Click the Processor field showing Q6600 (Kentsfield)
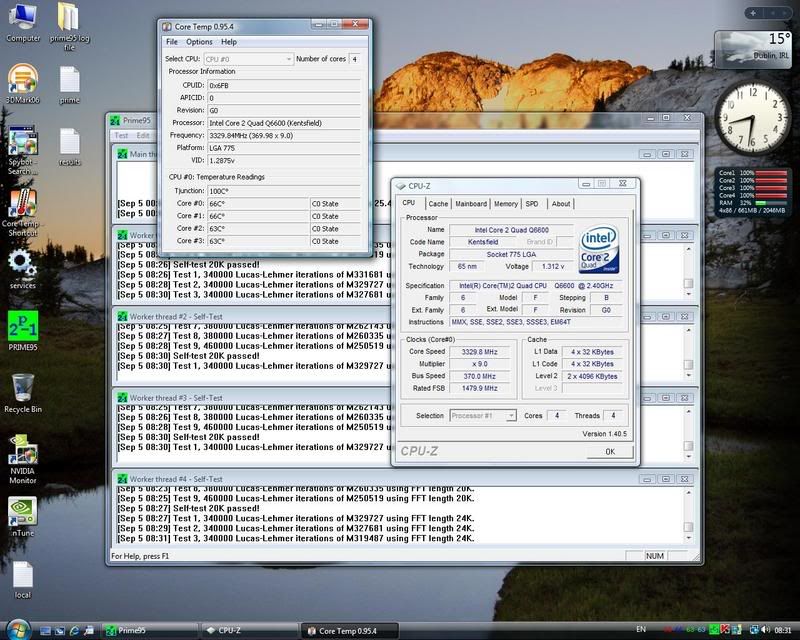 pos(284,123)
